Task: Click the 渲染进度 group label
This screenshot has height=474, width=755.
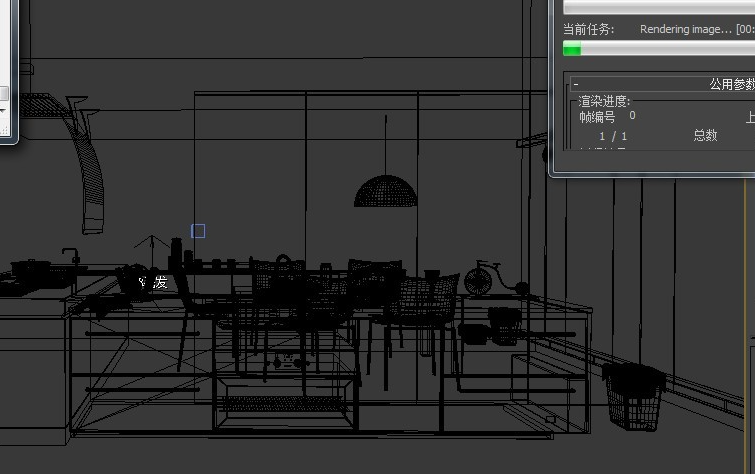Action: click(604, 101)
